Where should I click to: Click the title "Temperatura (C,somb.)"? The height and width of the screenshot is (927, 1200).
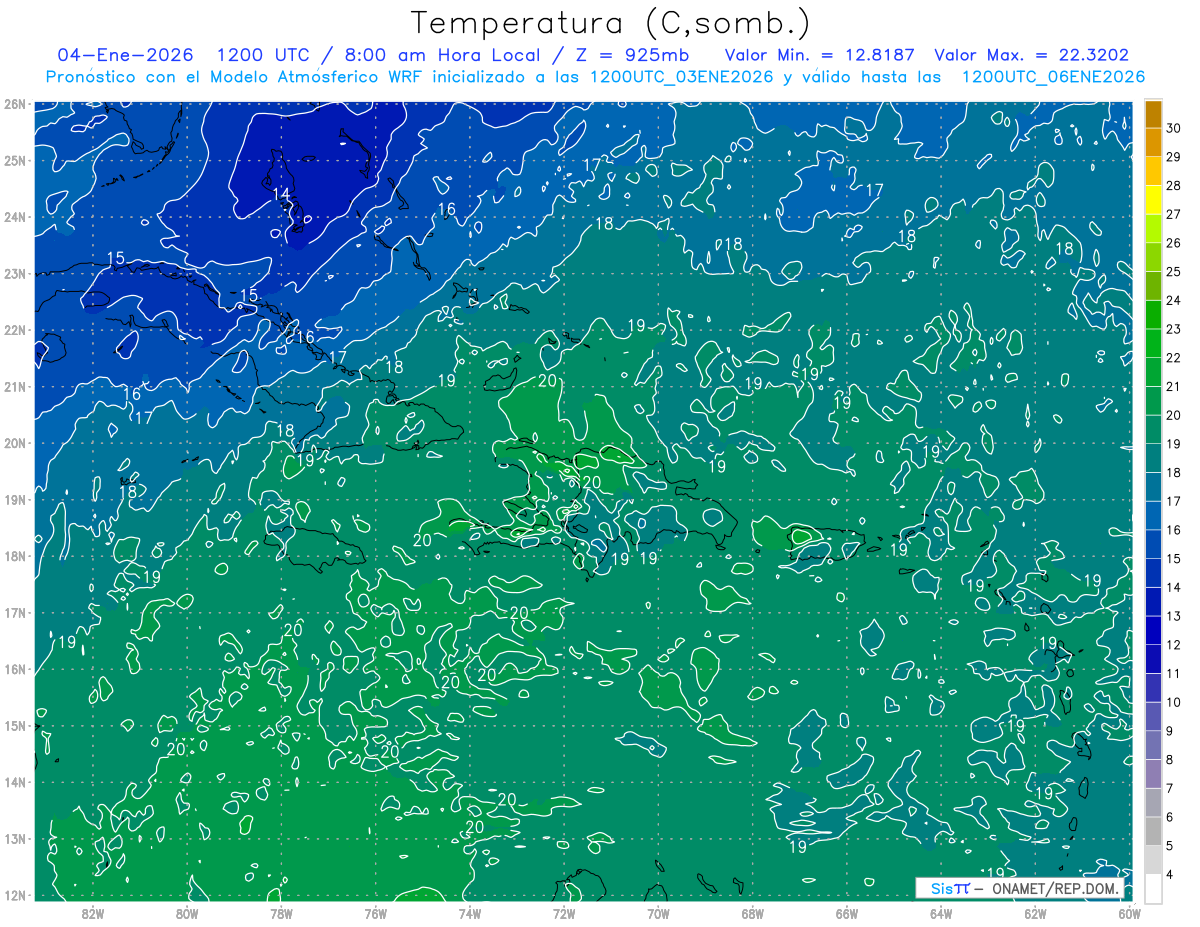[611, 23]
